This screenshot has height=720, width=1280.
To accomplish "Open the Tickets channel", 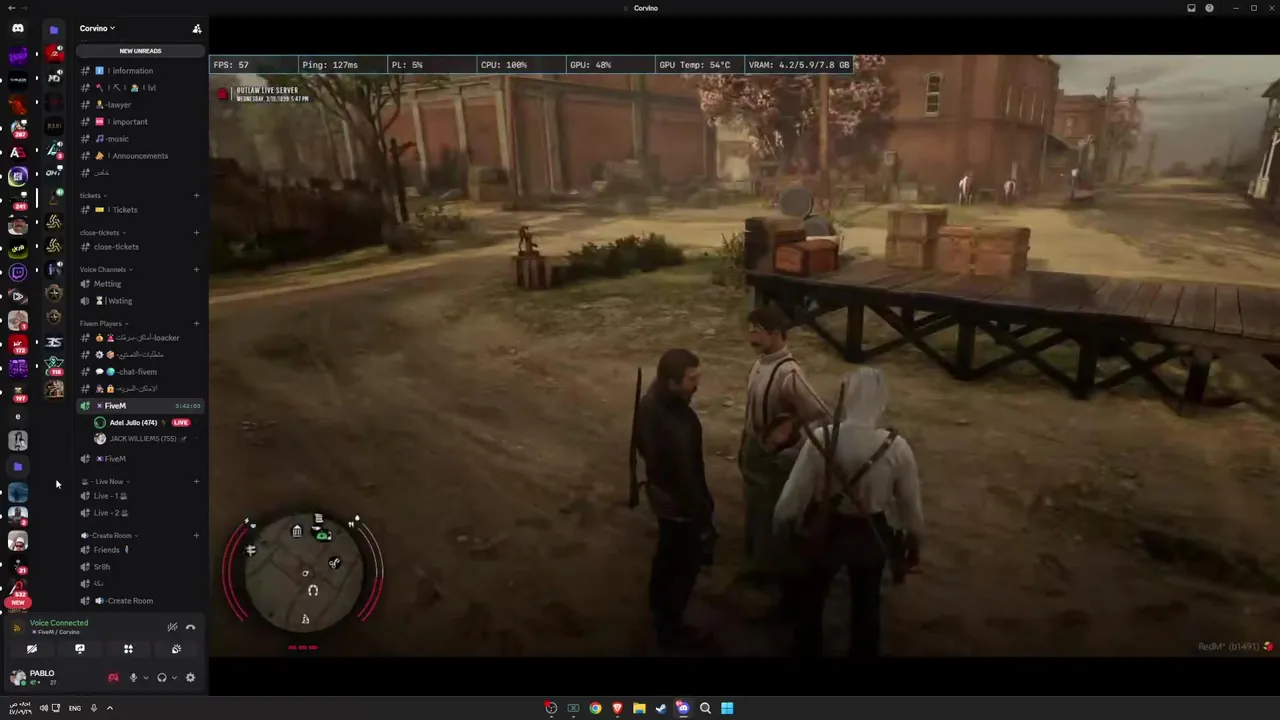I will [140, 210].
